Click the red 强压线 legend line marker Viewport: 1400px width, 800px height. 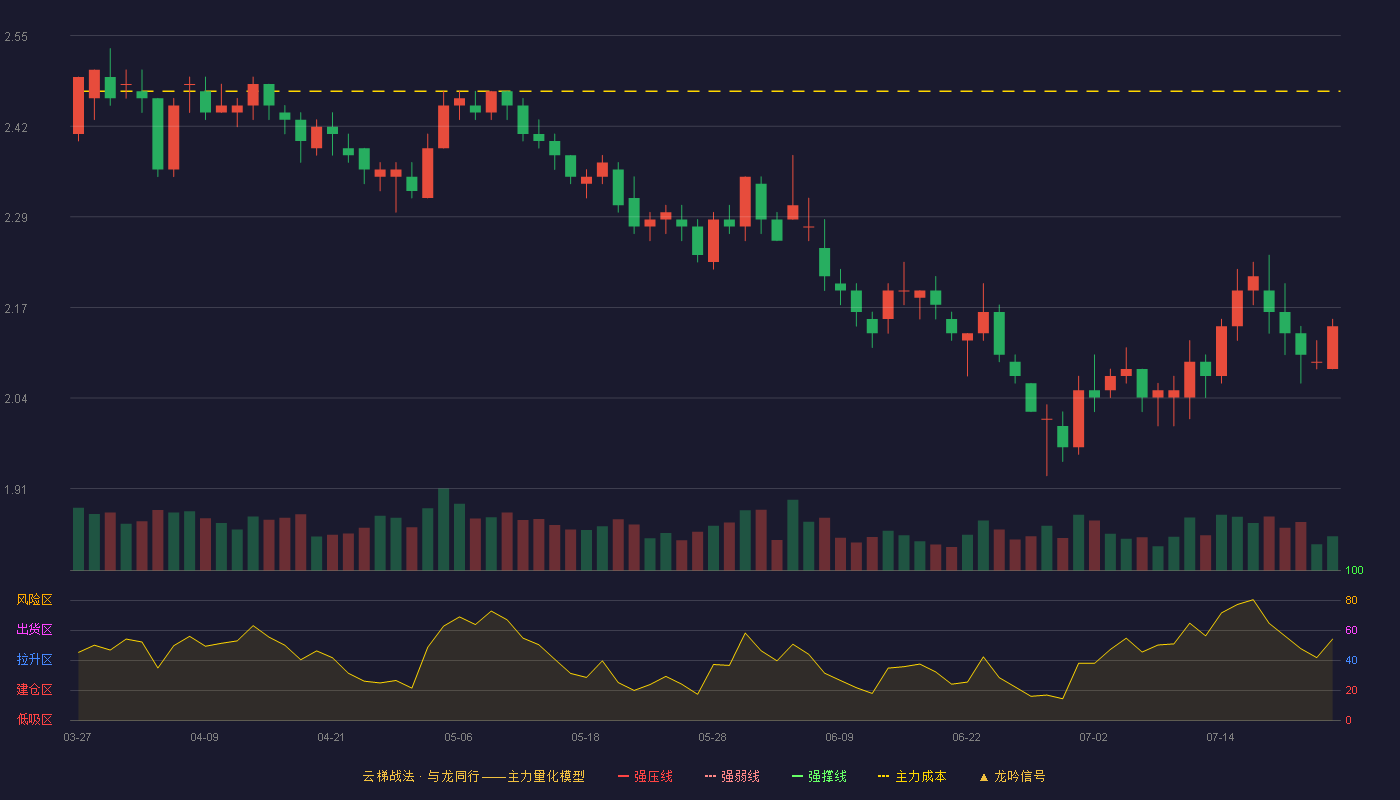click(x=623, y=776)
